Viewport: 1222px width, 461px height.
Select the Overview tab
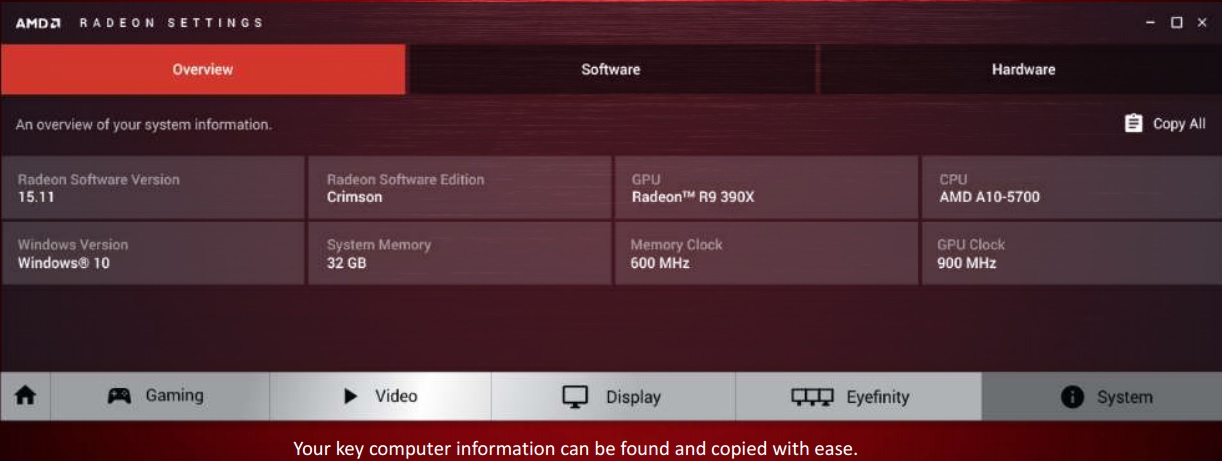pyautogui.click(x=203, y=70)
